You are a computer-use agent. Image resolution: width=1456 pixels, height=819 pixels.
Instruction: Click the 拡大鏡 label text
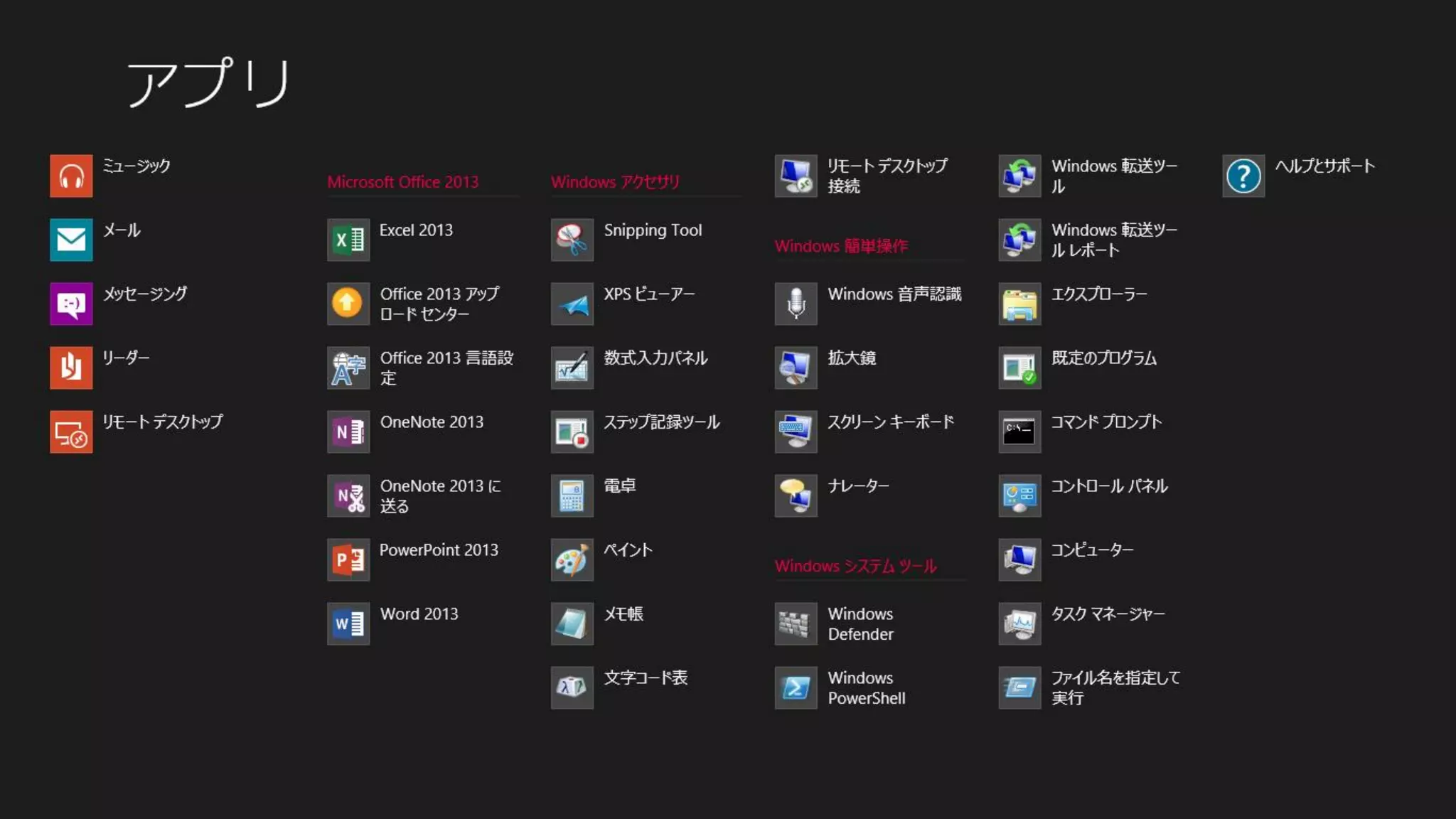[852, 358]
